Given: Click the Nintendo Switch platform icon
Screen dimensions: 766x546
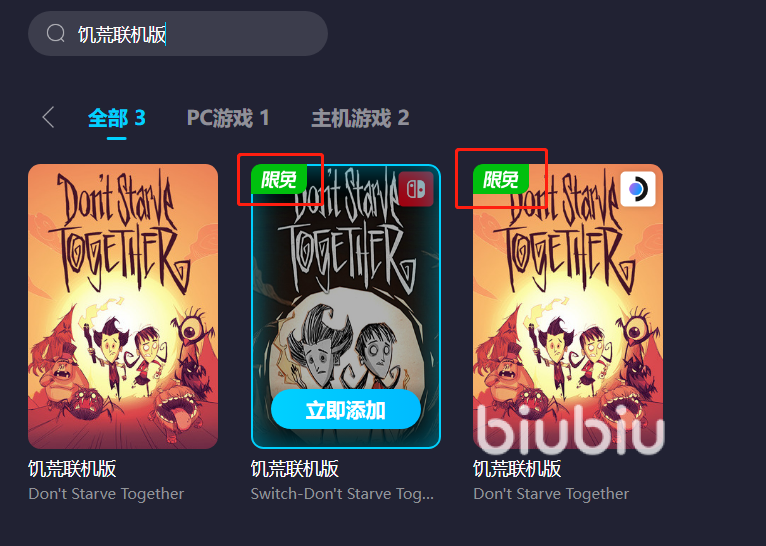Looking at the screenshot, I should pyautogui.click(x=416, y=189).
